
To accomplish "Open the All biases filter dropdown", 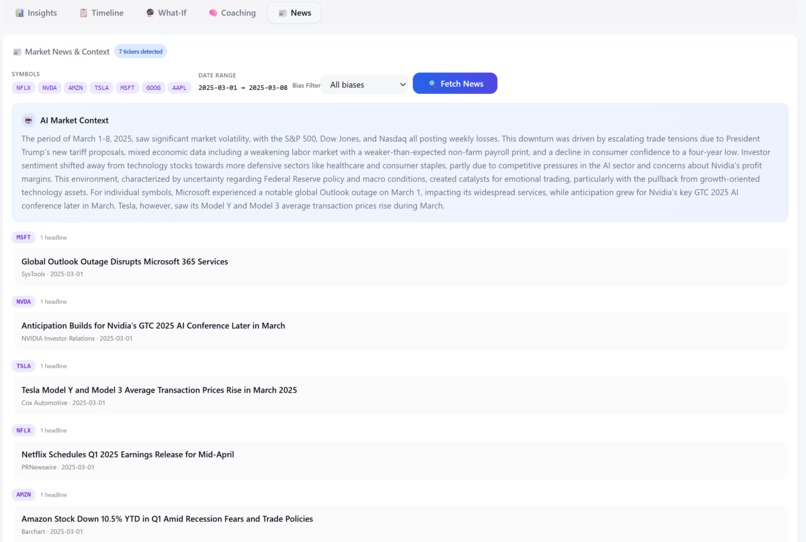I will [x=365, y=85].
